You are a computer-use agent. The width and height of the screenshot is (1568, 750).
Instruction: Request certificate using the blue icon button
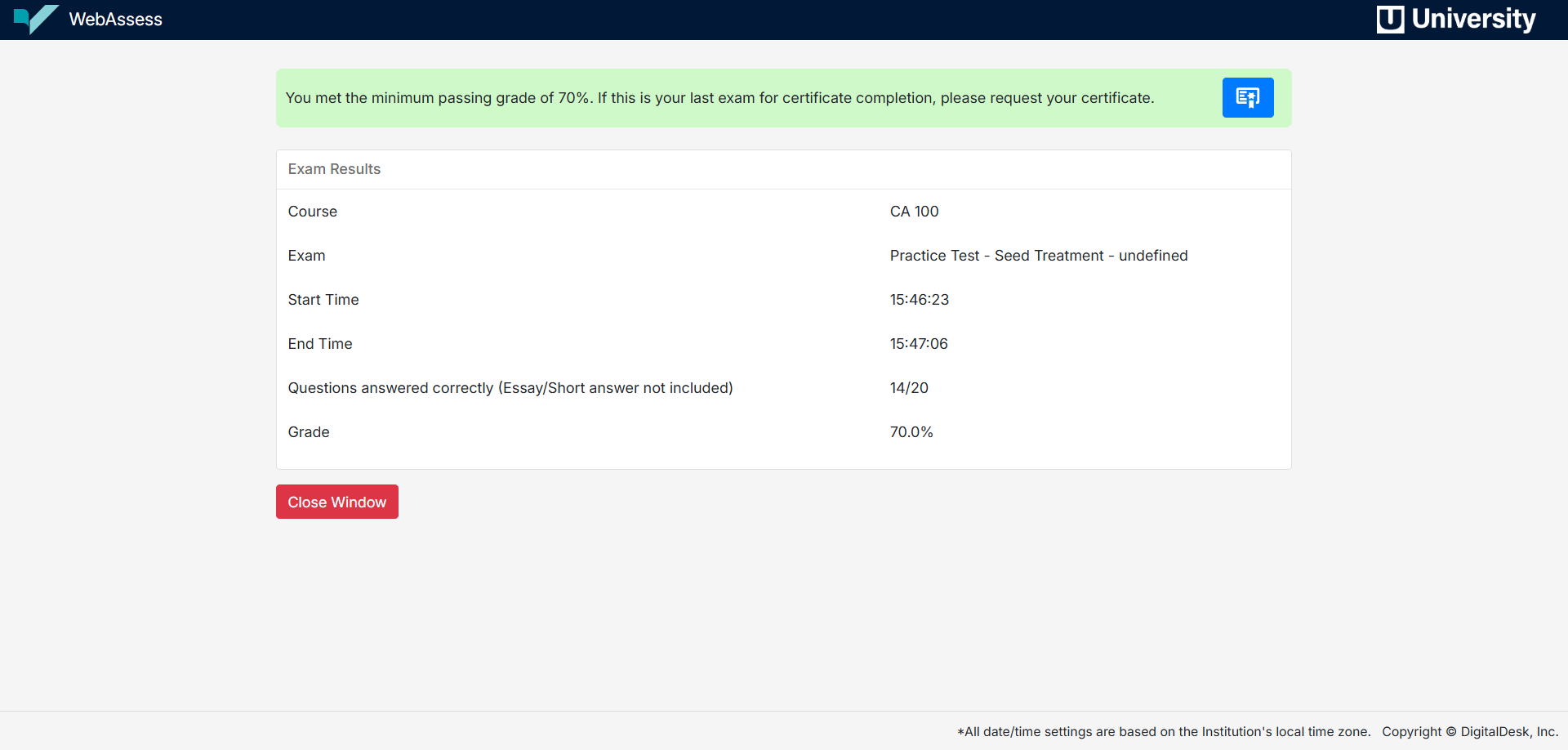point(1247,98)
